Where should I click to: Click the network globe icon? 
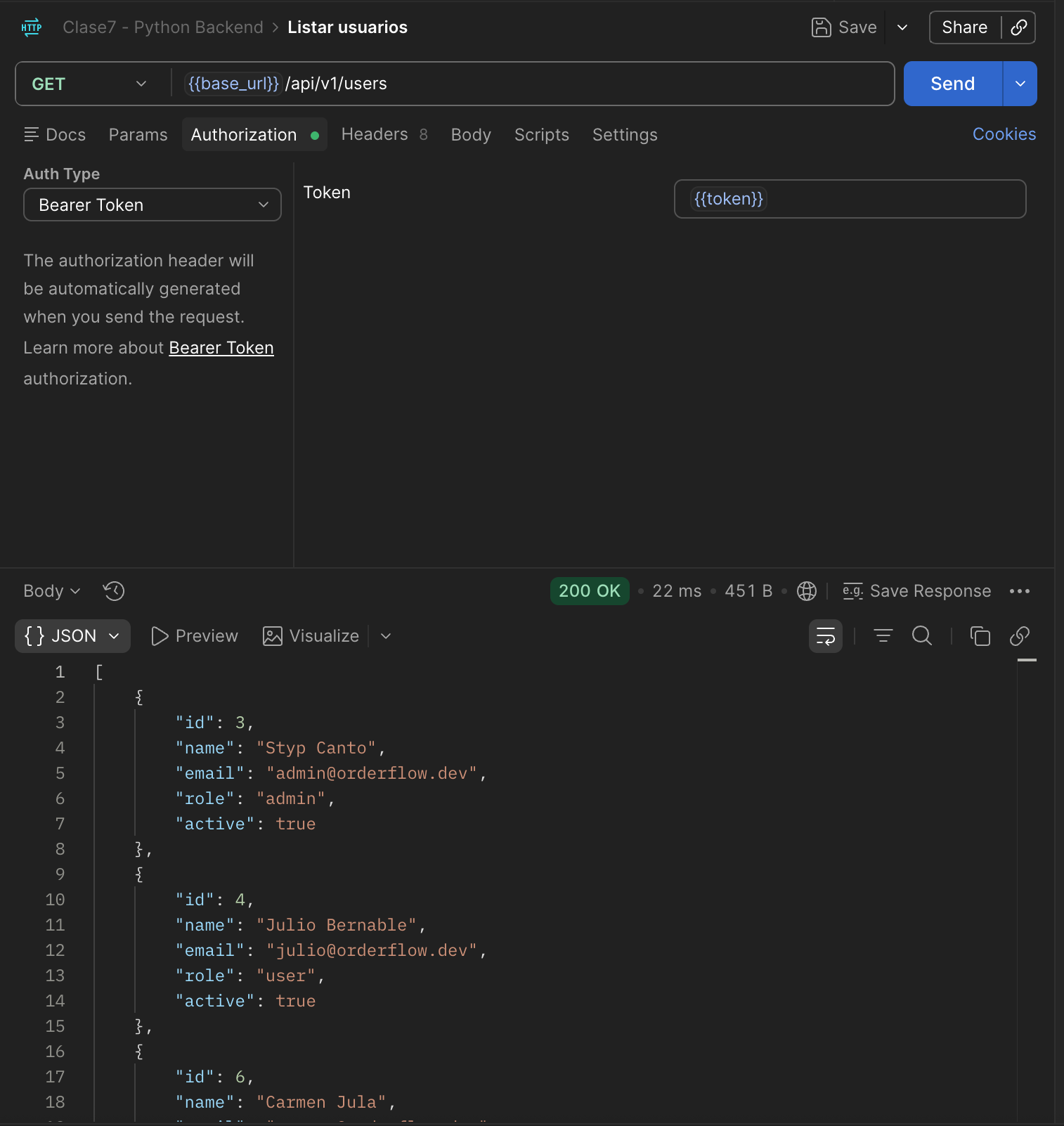[807, 591]
